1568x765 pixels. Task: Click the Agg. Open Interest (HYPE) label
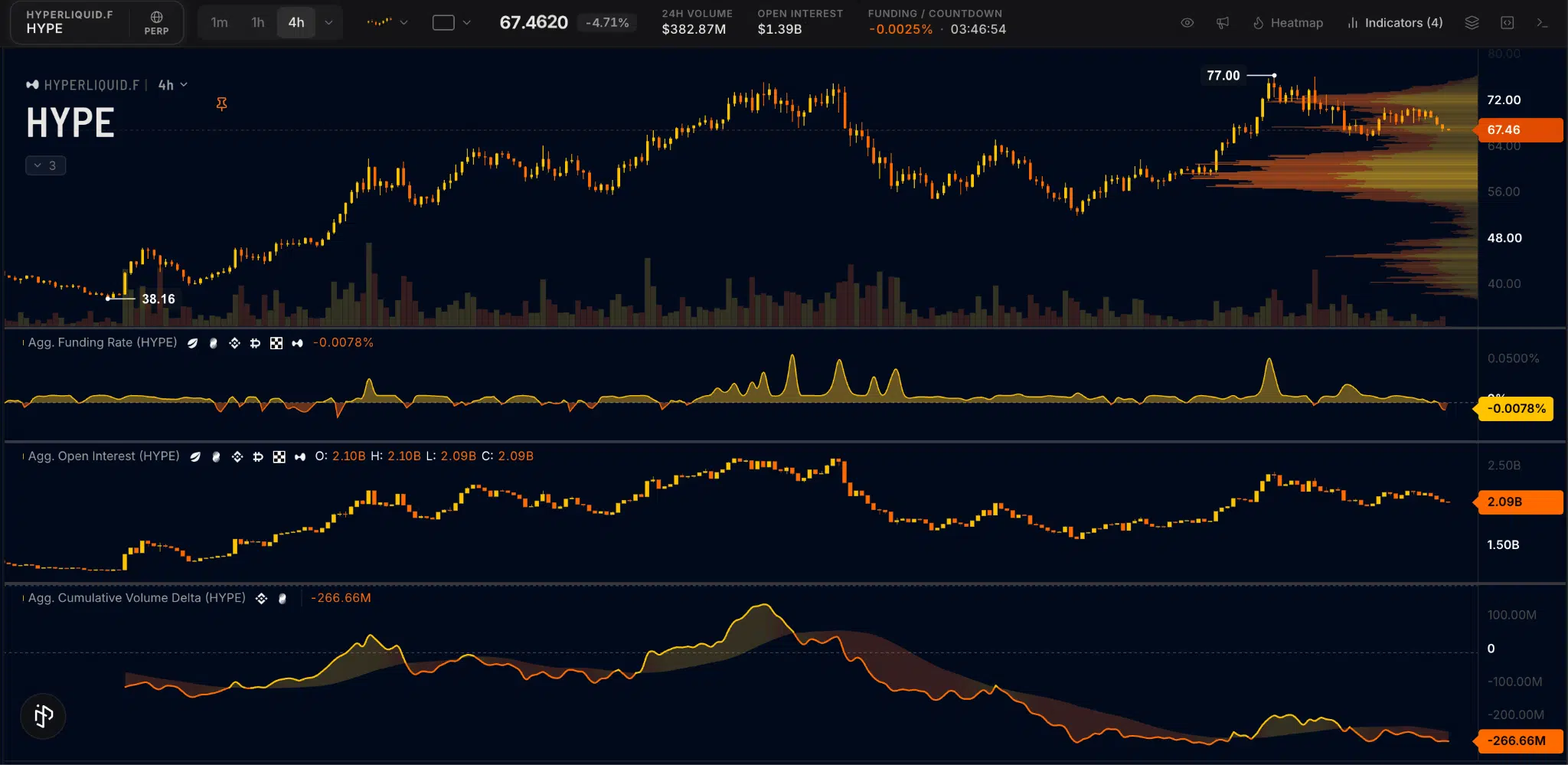point(104,456)
